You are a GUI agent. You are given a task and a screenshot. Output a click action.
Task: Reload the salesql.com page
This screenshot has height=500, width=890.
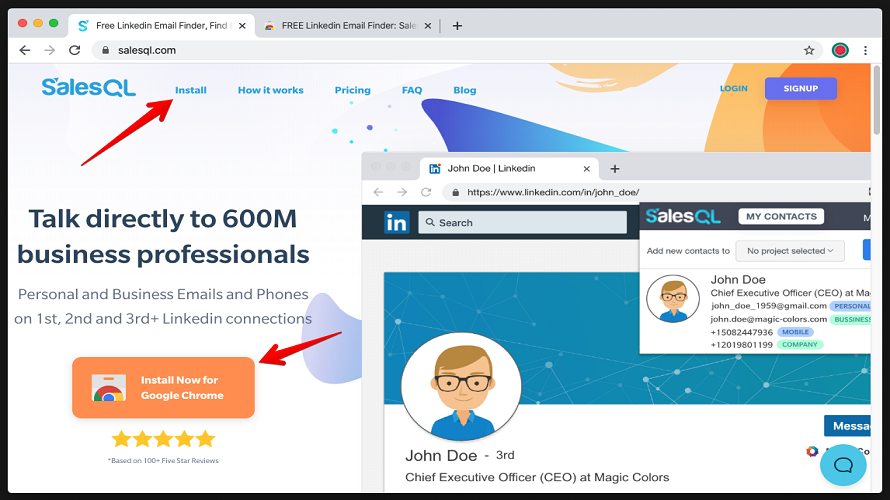74,50
